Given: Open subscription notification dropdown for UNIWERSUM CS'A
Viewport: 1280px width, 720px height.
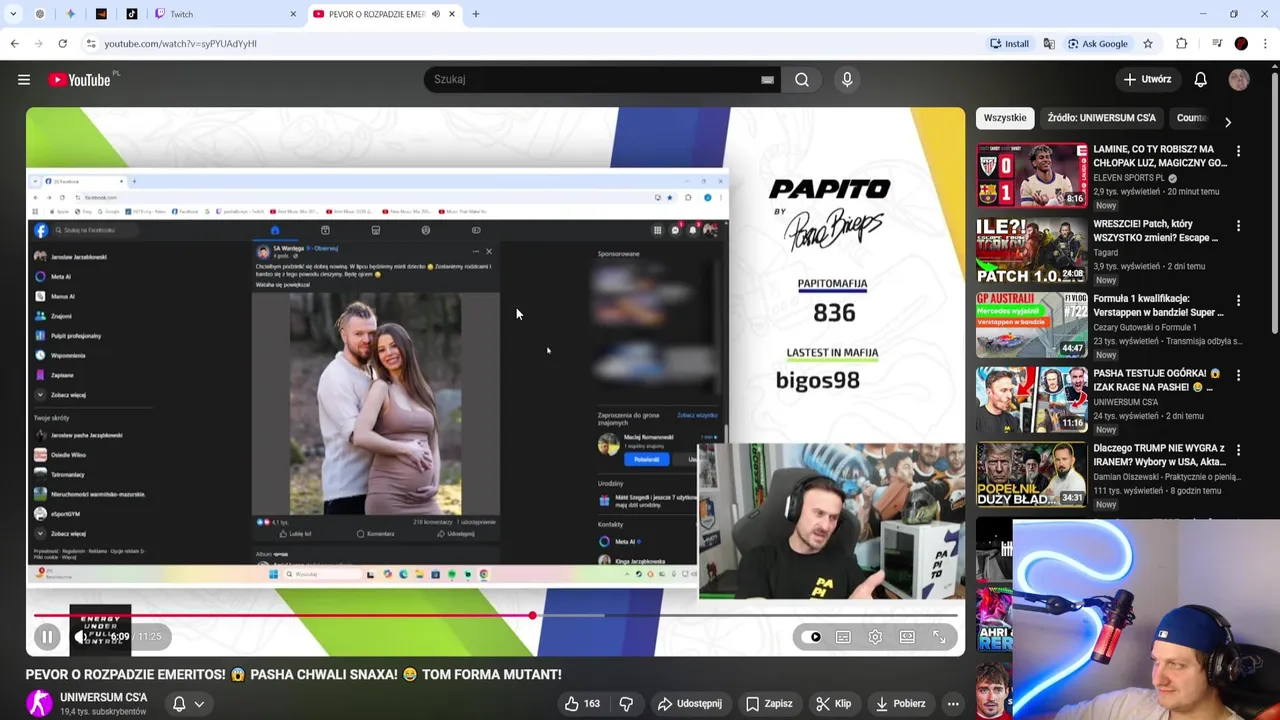Looking at the screenshot, I should pyautogui.click(x=188, y=704).
